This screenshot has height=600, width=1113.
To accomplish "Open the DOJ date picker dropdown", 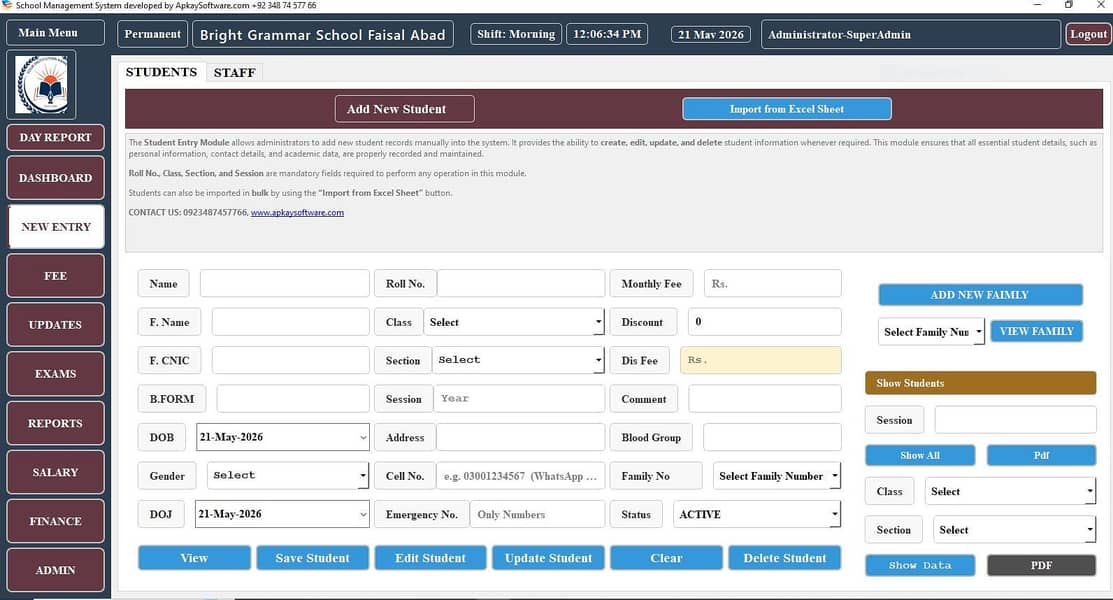I will point(283,513).
